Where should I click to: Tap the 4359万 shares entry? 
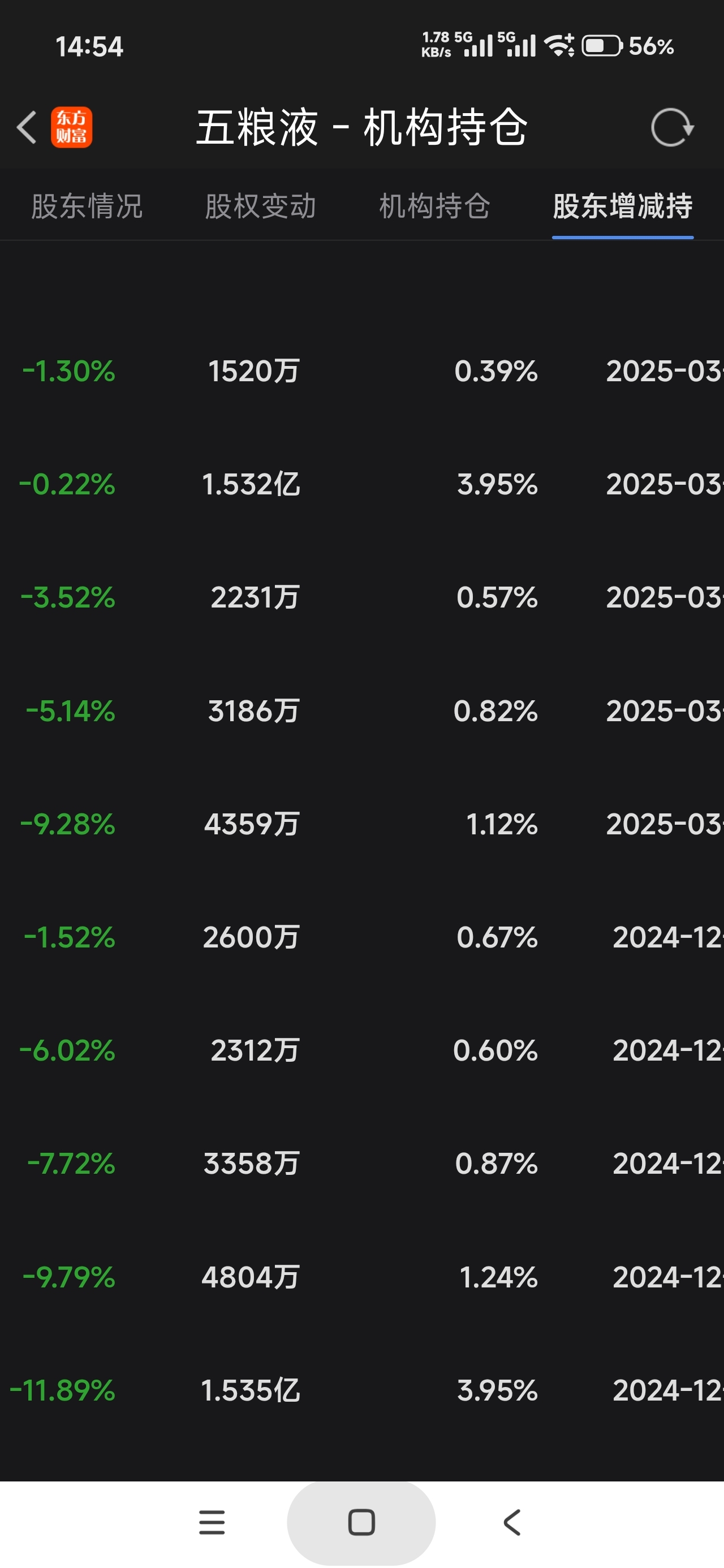coord(252,824)
